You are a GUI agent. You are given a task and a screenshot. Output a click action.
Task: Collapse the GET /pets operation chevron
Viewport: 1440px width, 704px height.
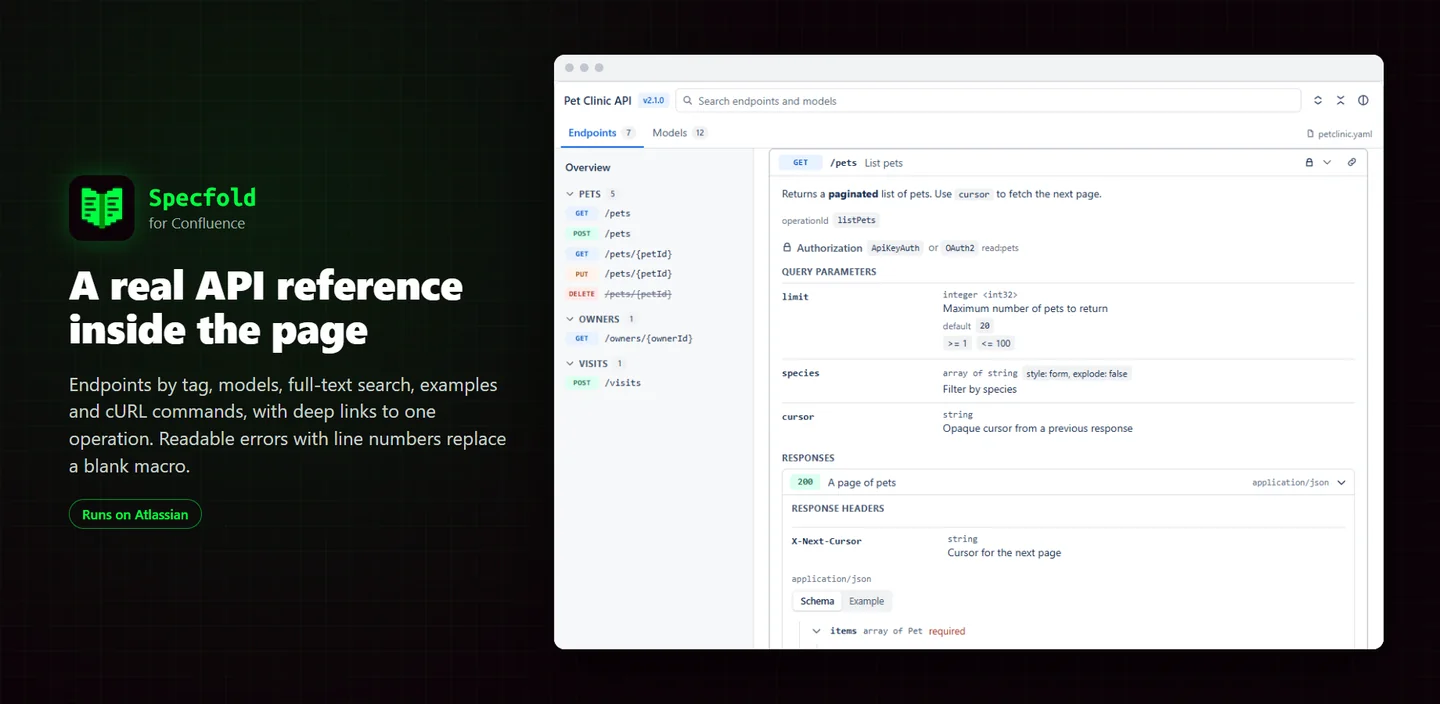(1327, 162)
